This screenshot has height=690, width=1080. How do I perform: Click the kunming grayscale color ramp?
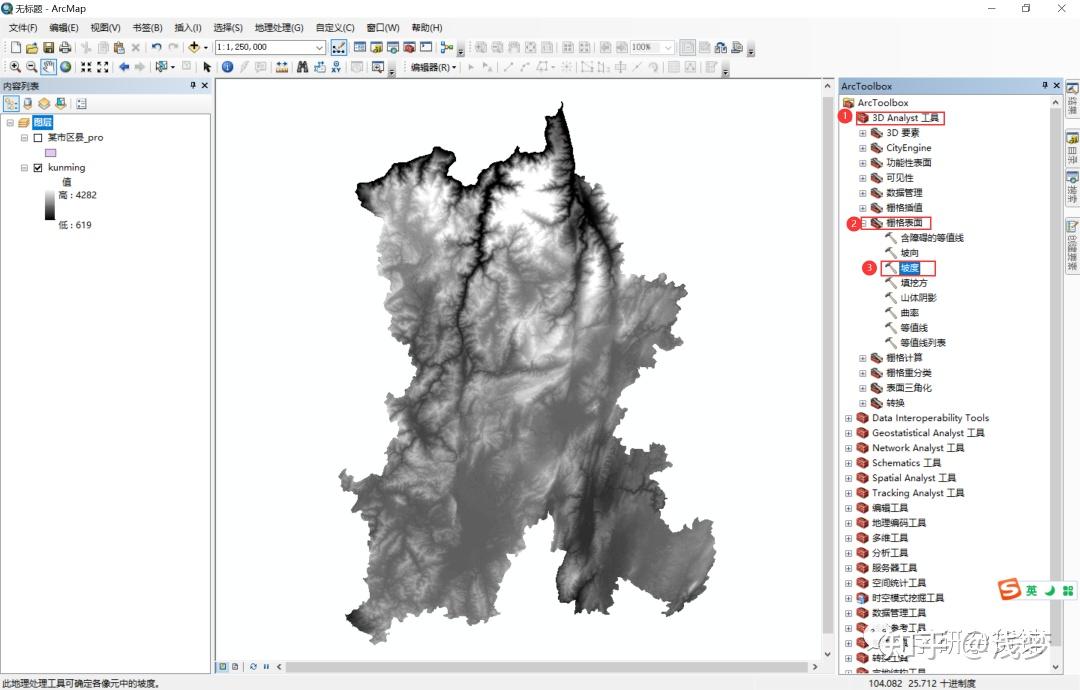50,205
